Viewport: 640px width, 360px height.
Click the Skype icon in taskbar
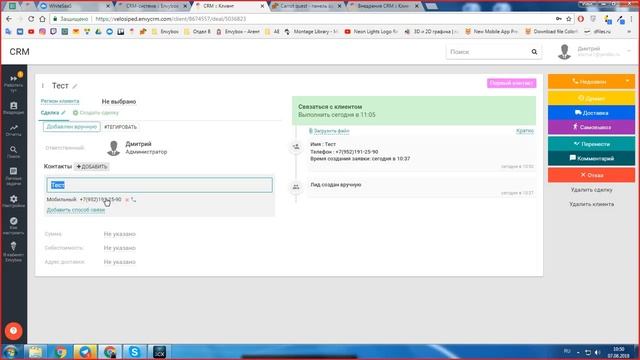[x=135, y=352]
